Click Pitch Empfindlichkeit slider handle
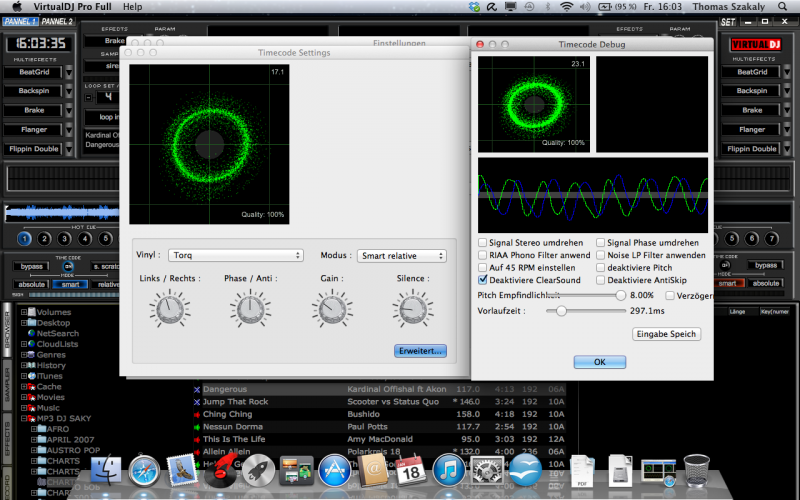Screen dimensions: 800x500 620,295
